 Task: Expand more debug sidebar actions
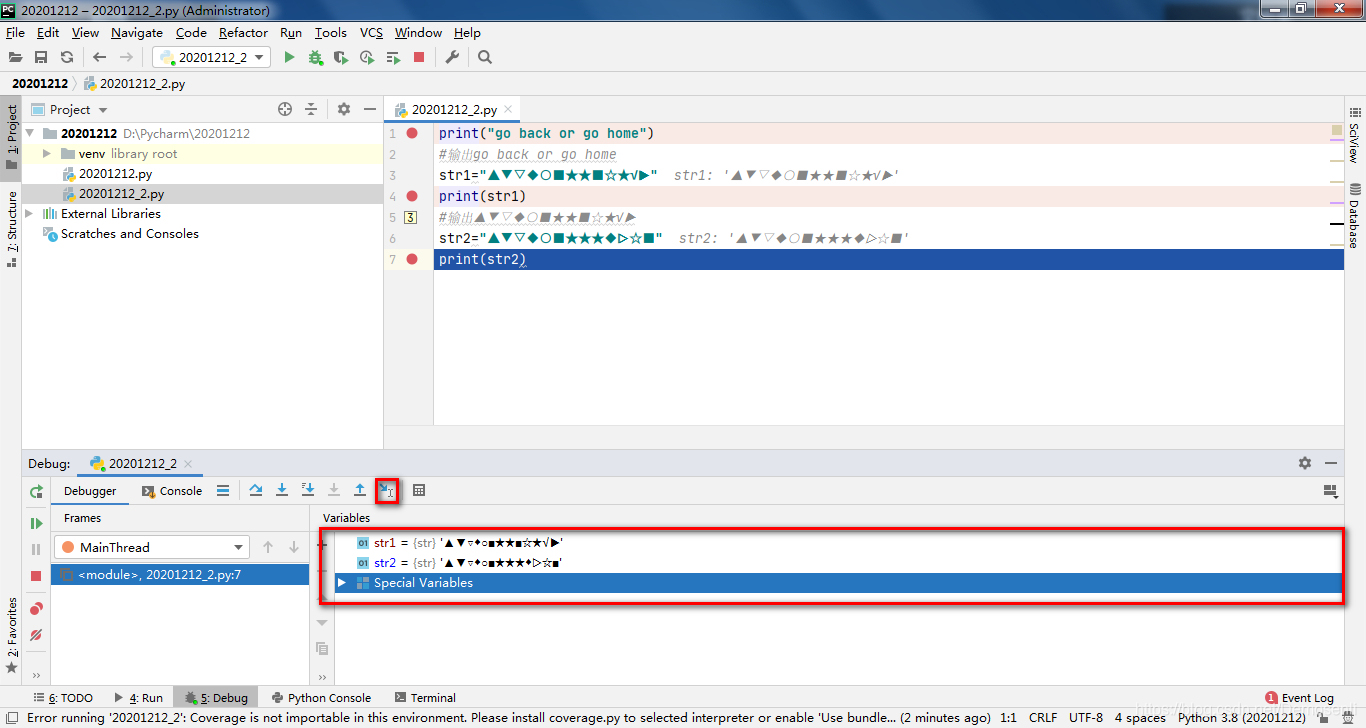coord(36,675)
